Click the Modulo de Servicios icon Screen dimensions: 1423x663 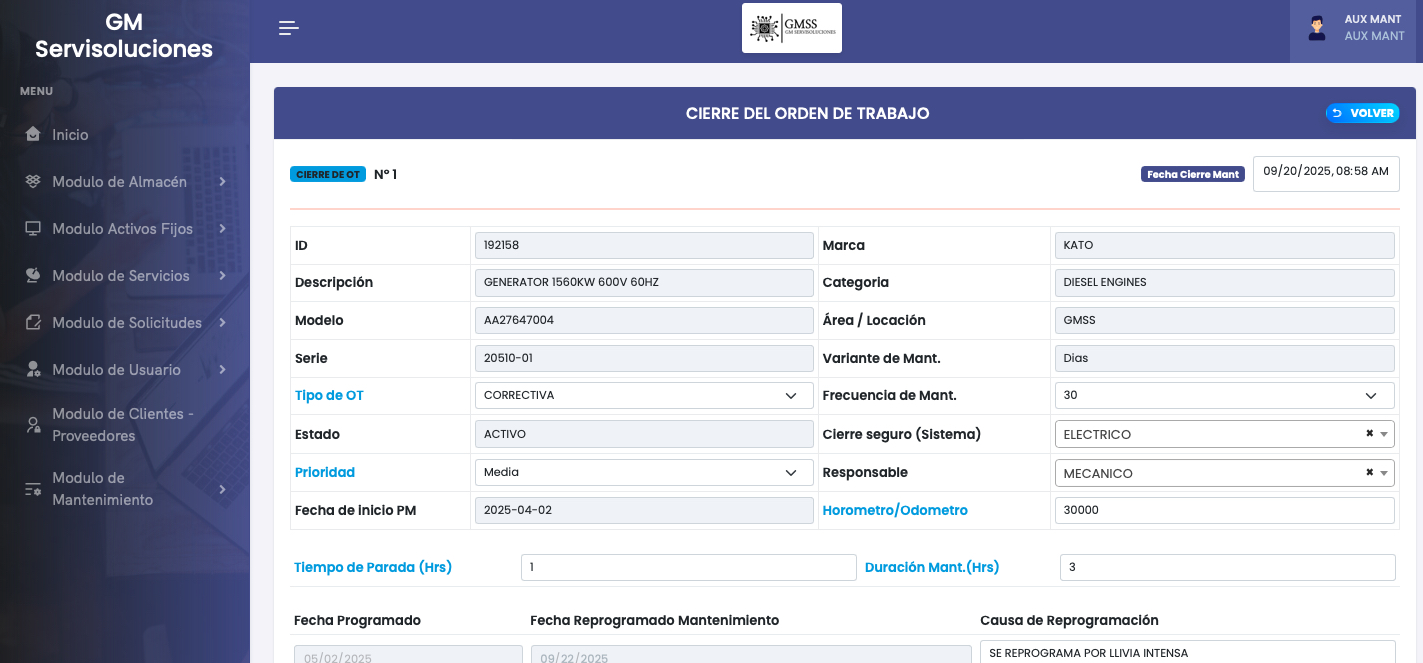[33, 275]
